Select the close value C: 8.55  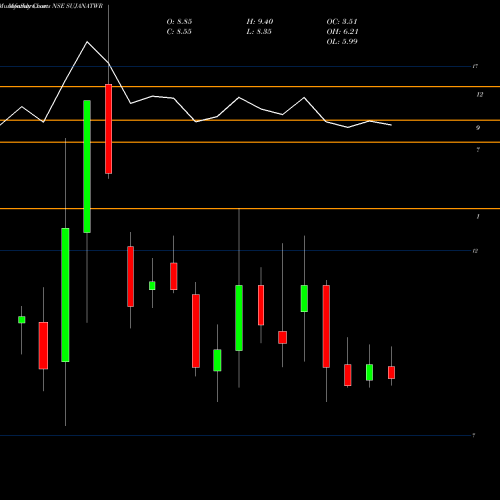tap(179, 32)
